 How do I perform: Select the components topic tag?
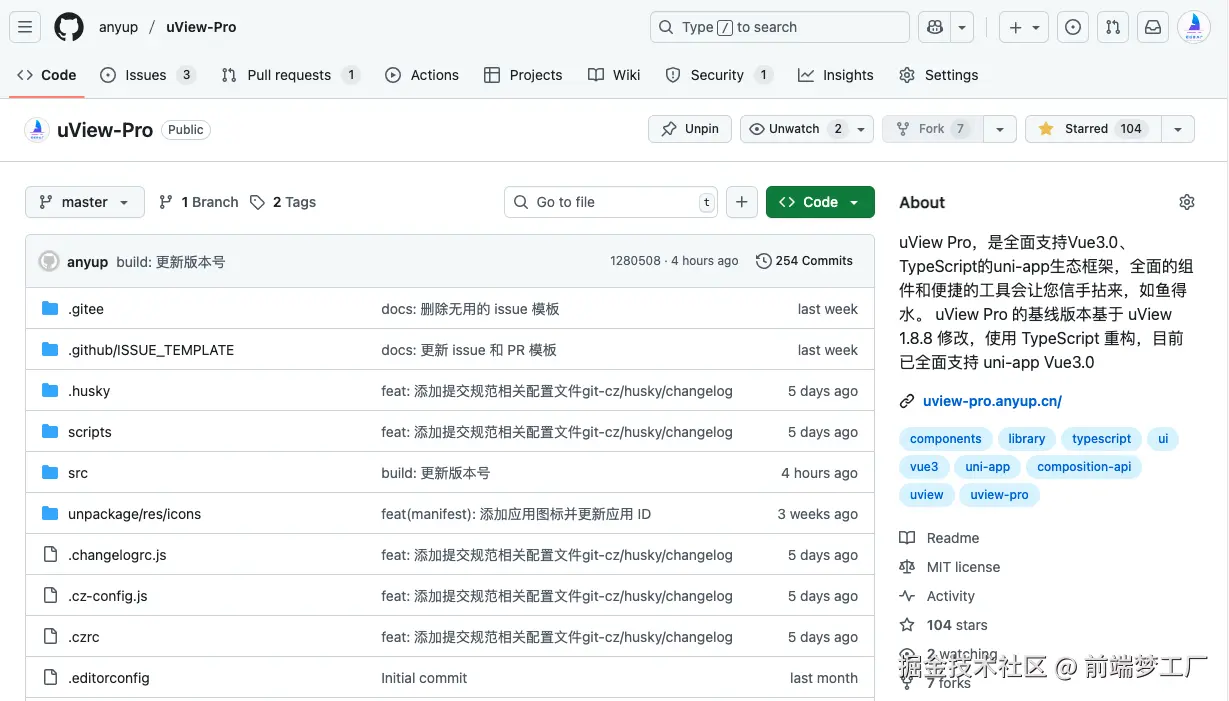point(946,439)
